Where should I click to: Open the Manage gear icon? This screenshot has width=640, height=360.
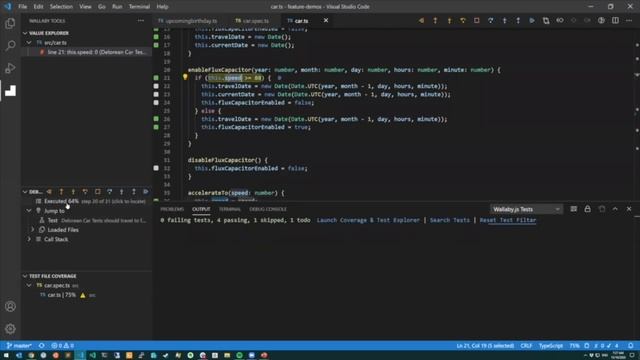click(10, 329)
